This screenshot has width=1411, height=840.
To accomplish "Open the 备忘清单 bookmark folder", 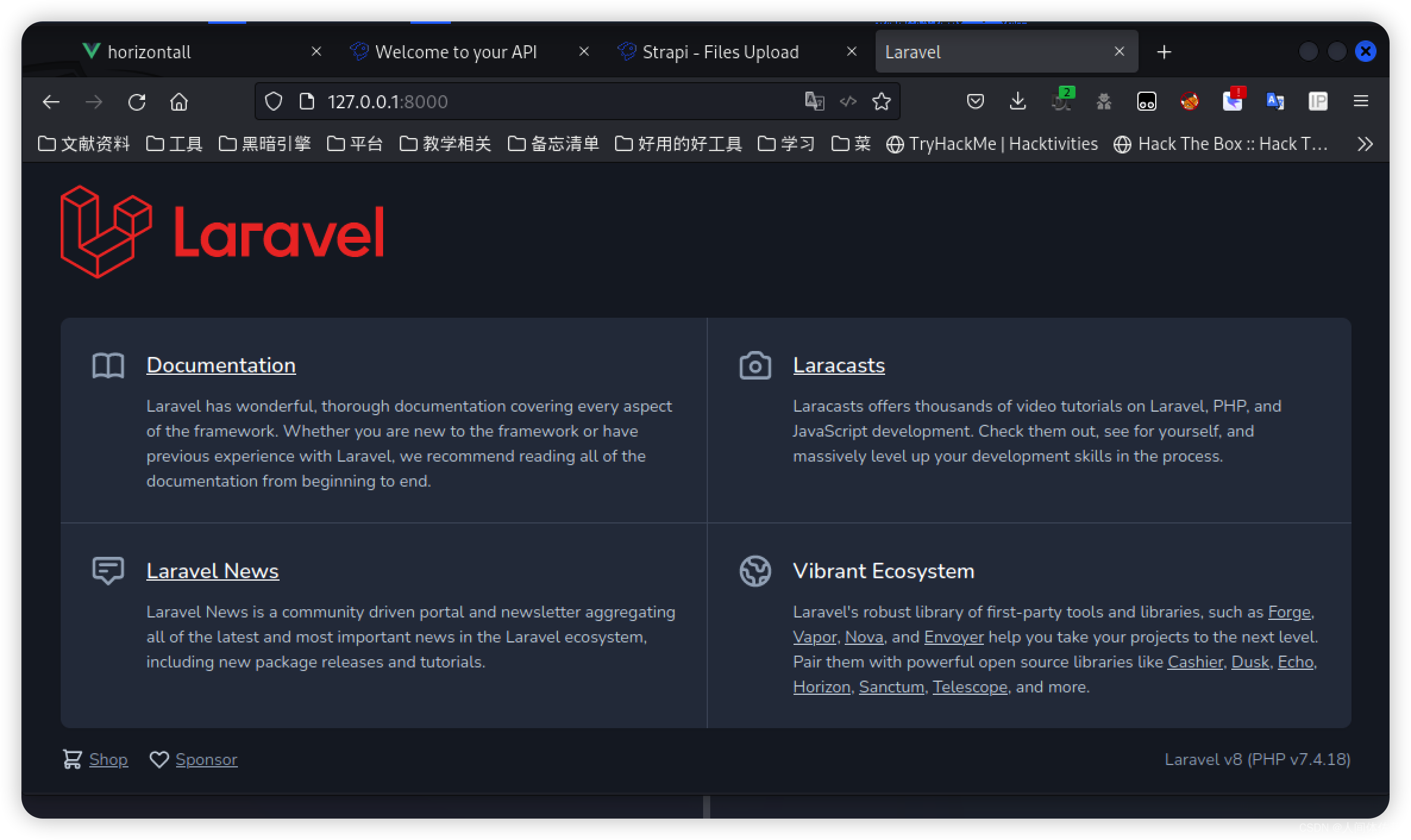I will [554, 144].
